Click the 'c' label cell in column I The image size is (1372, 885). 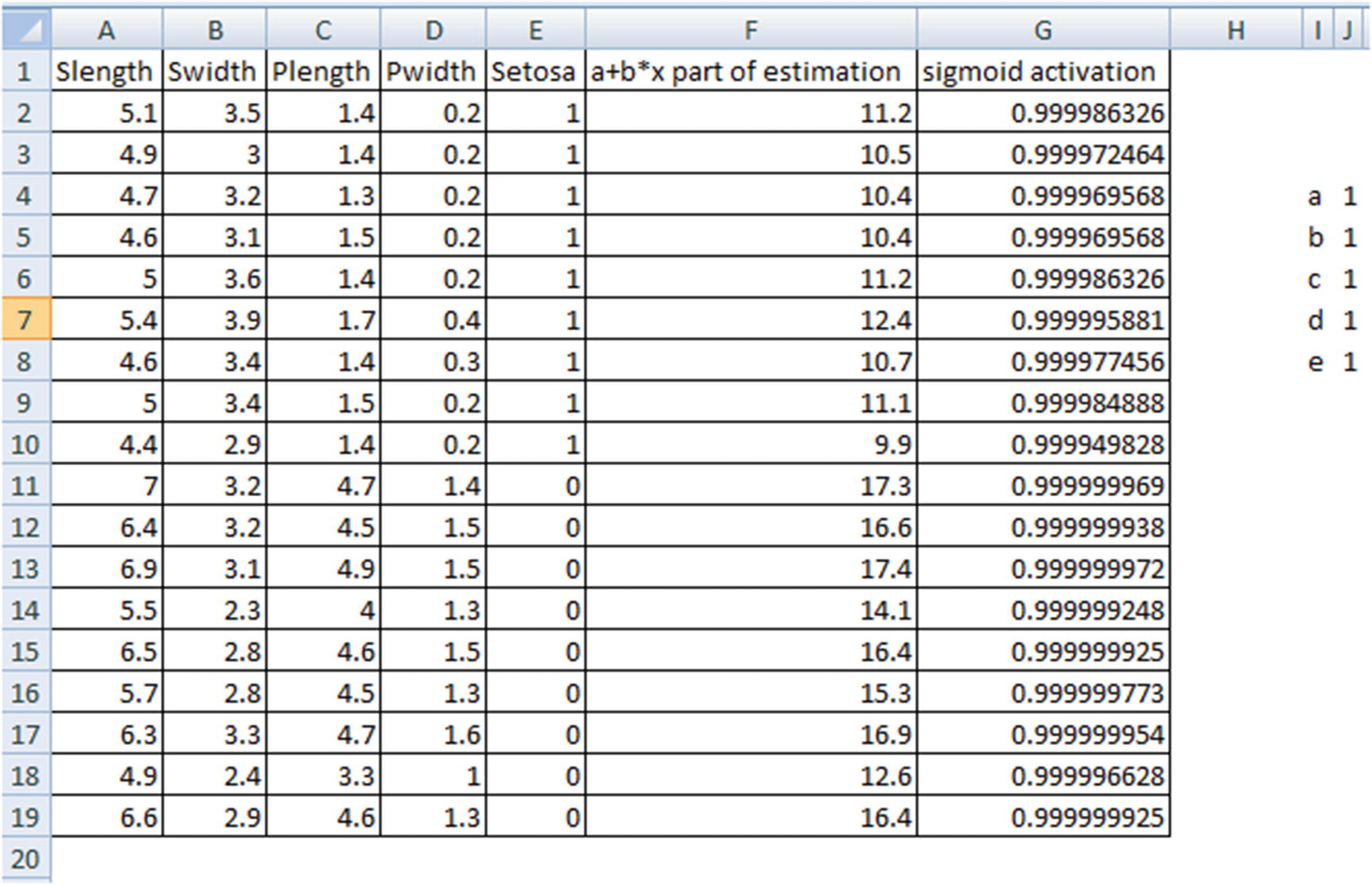(1316, 279)
